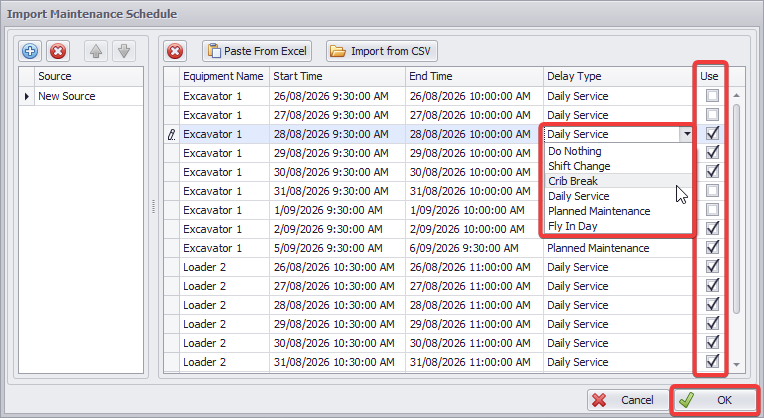Select End Time 31/08/2026 11:00:00 AM cell
The image size is (764, 418).
[x=474, y=362]
